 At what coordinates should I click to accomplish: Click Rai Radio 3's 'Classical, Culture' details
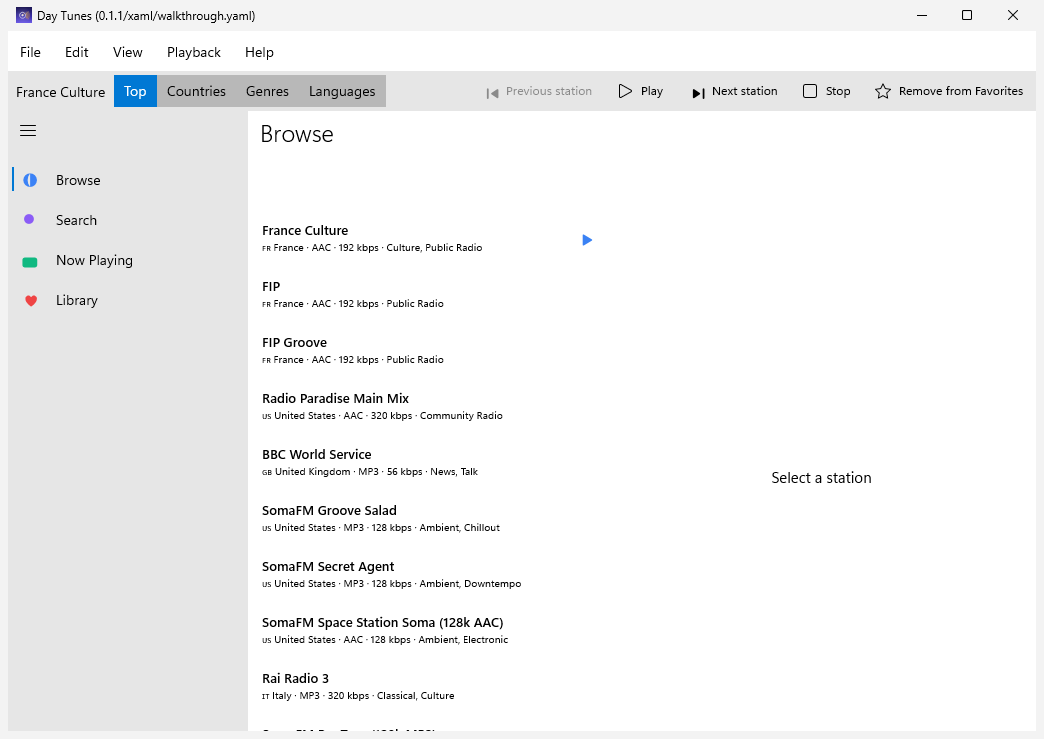coord(358,696)
